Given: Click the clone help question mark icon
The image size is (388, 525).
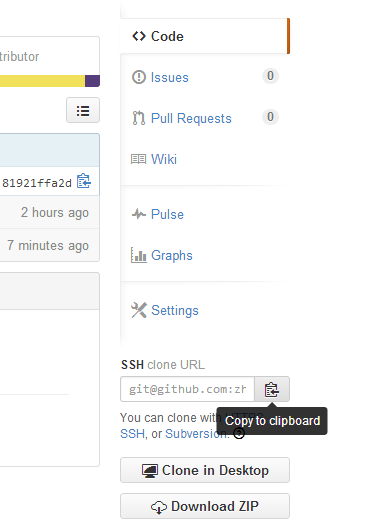Looking at the screenshot, I should (239, 434).
